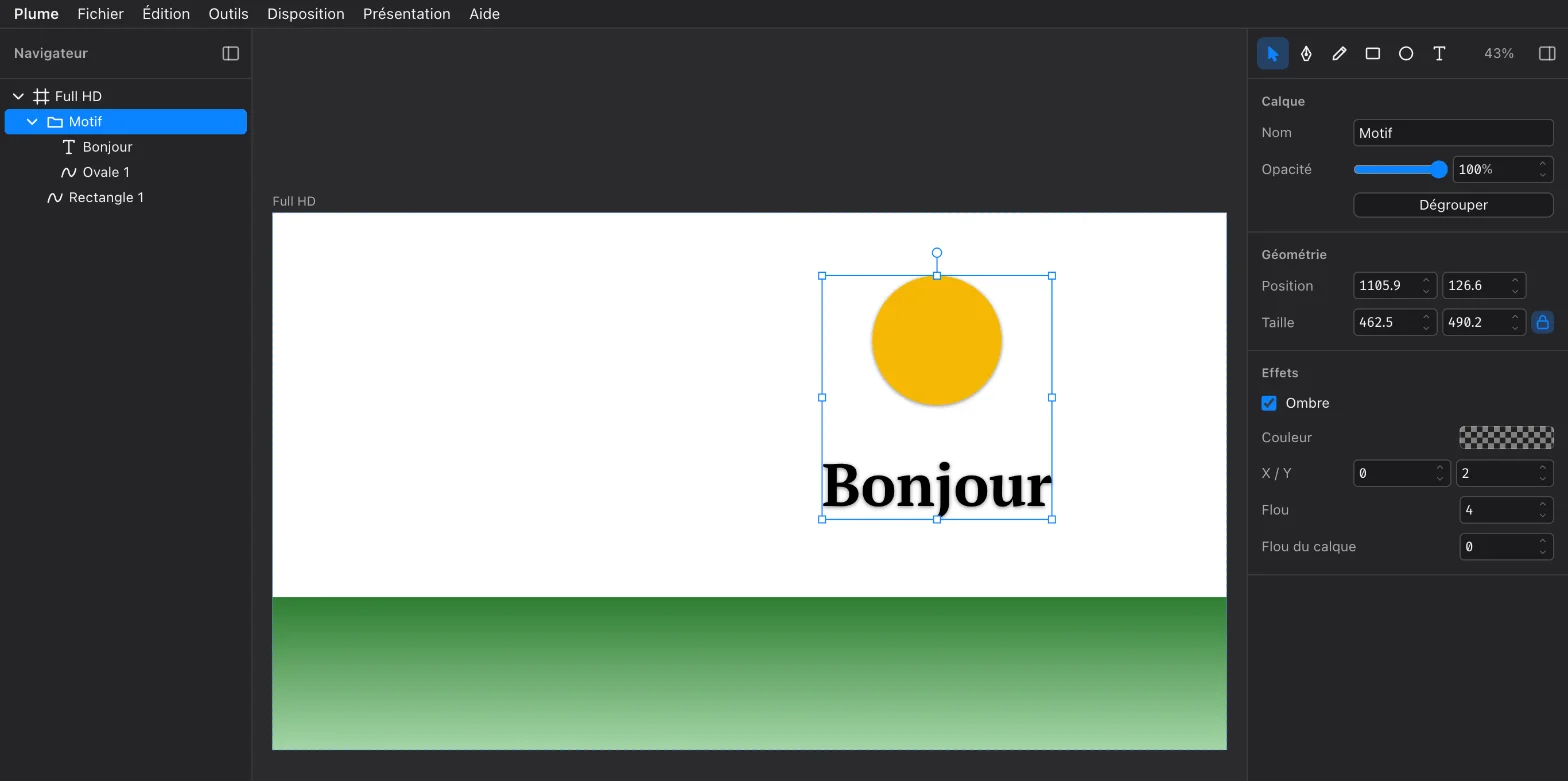Click the Full HD artboard frame icon
This screenshot has width=1568, height=781.
41,96
